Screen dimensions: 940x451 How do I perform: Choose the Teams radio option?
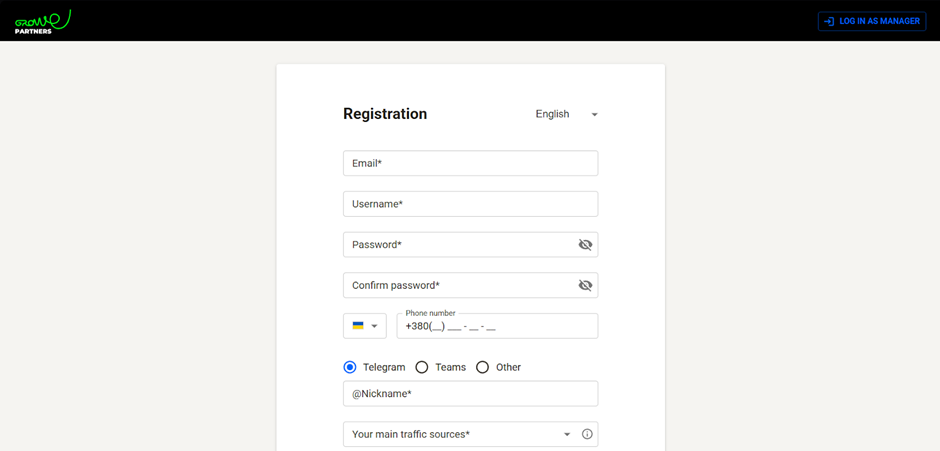tap(422, 367)
